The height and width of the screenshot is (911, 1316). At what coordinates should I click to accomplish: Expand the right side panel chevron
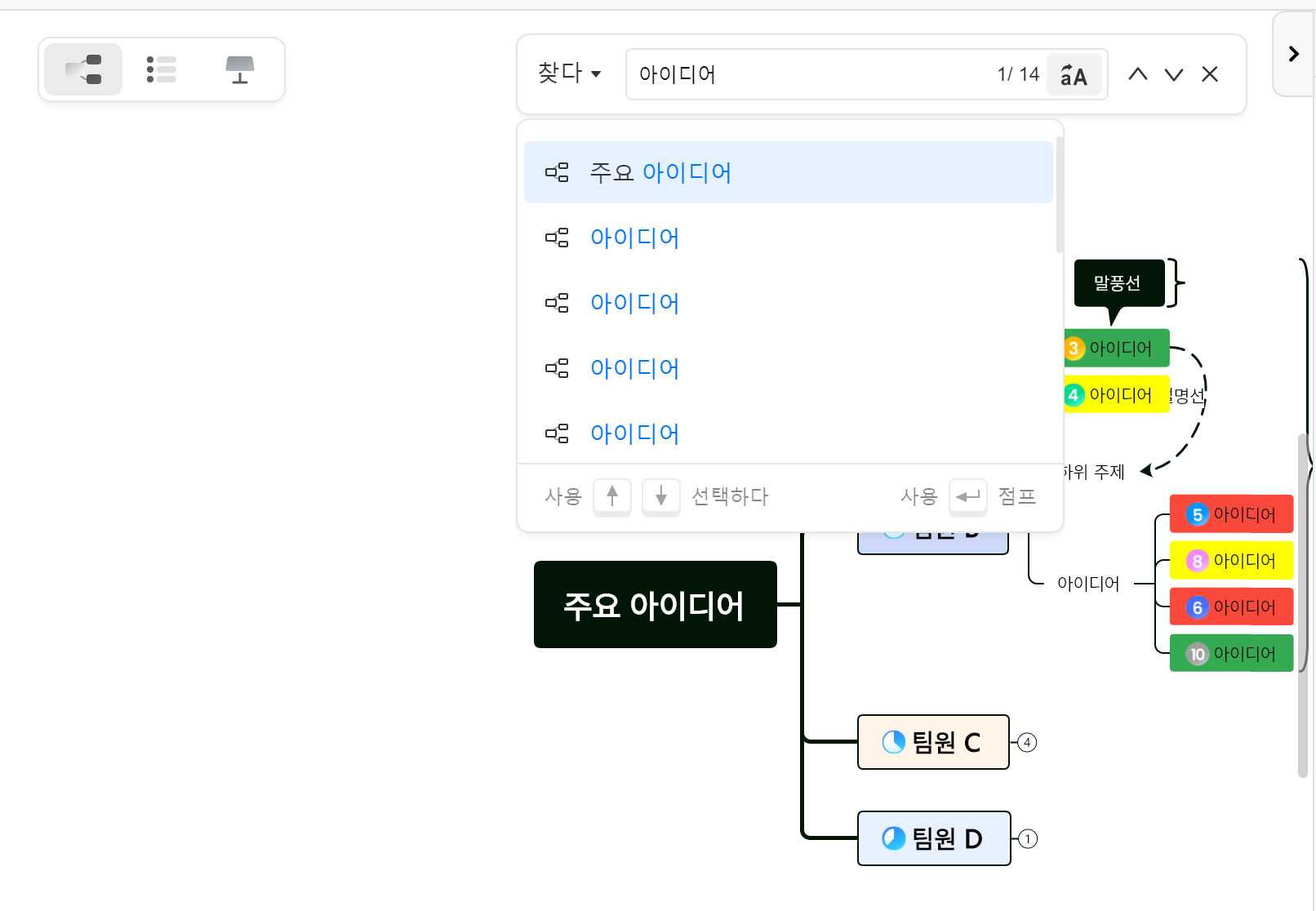(1294, 54)
